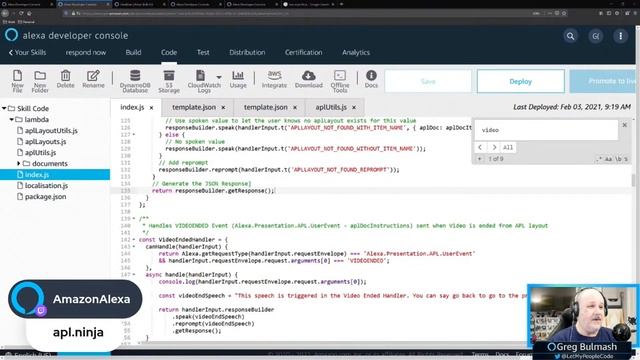Toggle search in selection option
The height and width of the screenshot is (360, 640).
tap(626, 159)
